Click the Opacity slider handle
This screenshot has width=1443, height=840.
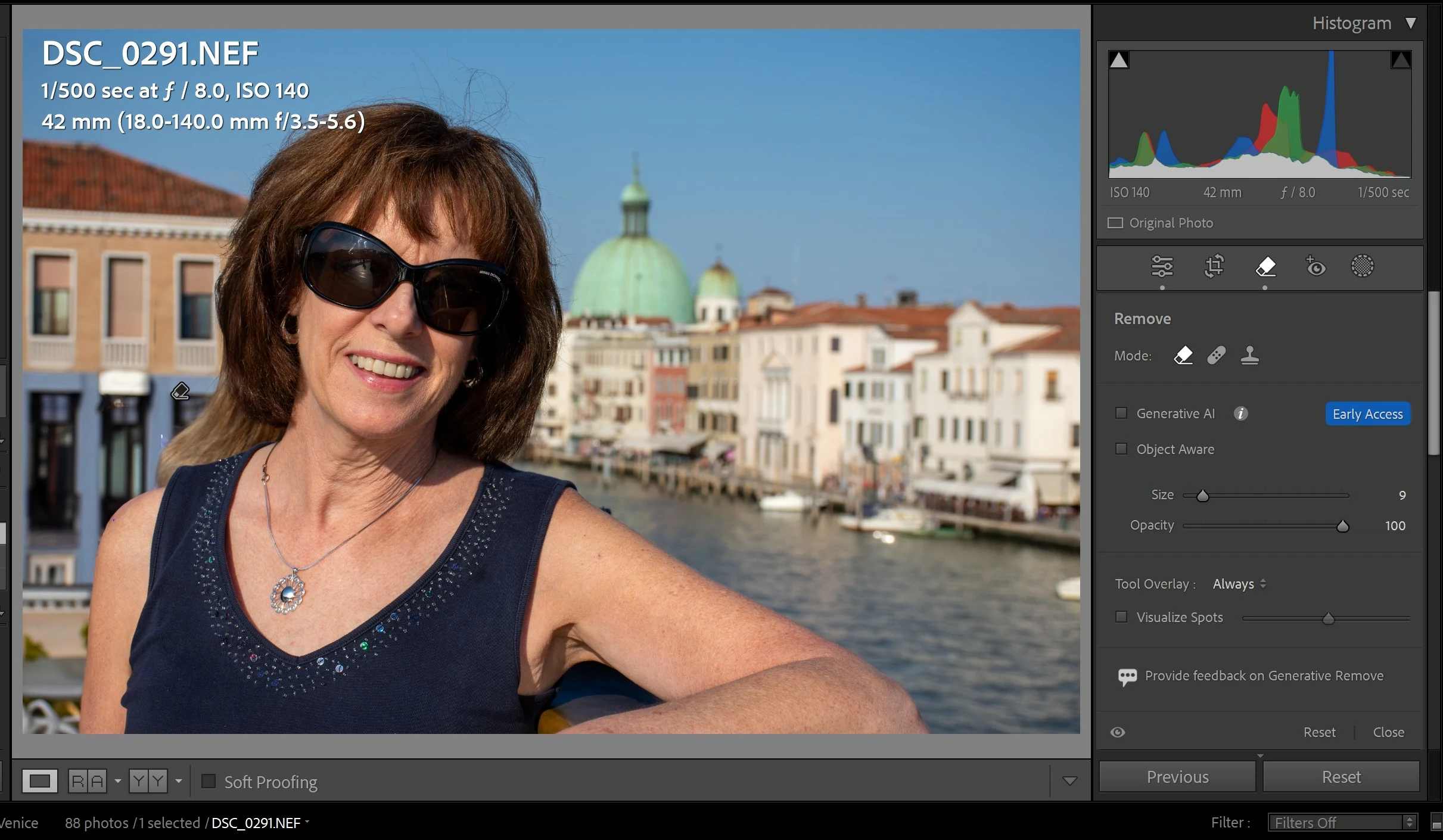[x=1342, y=526]
